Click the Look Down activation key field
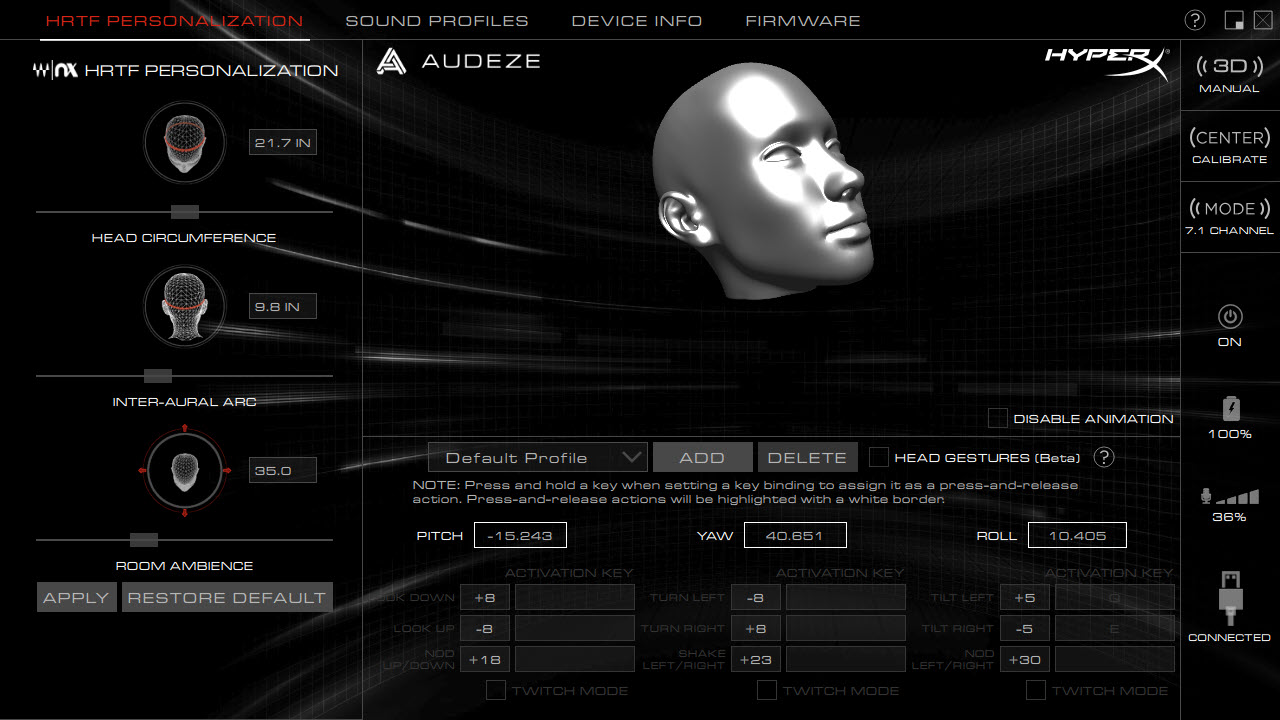 575,597
